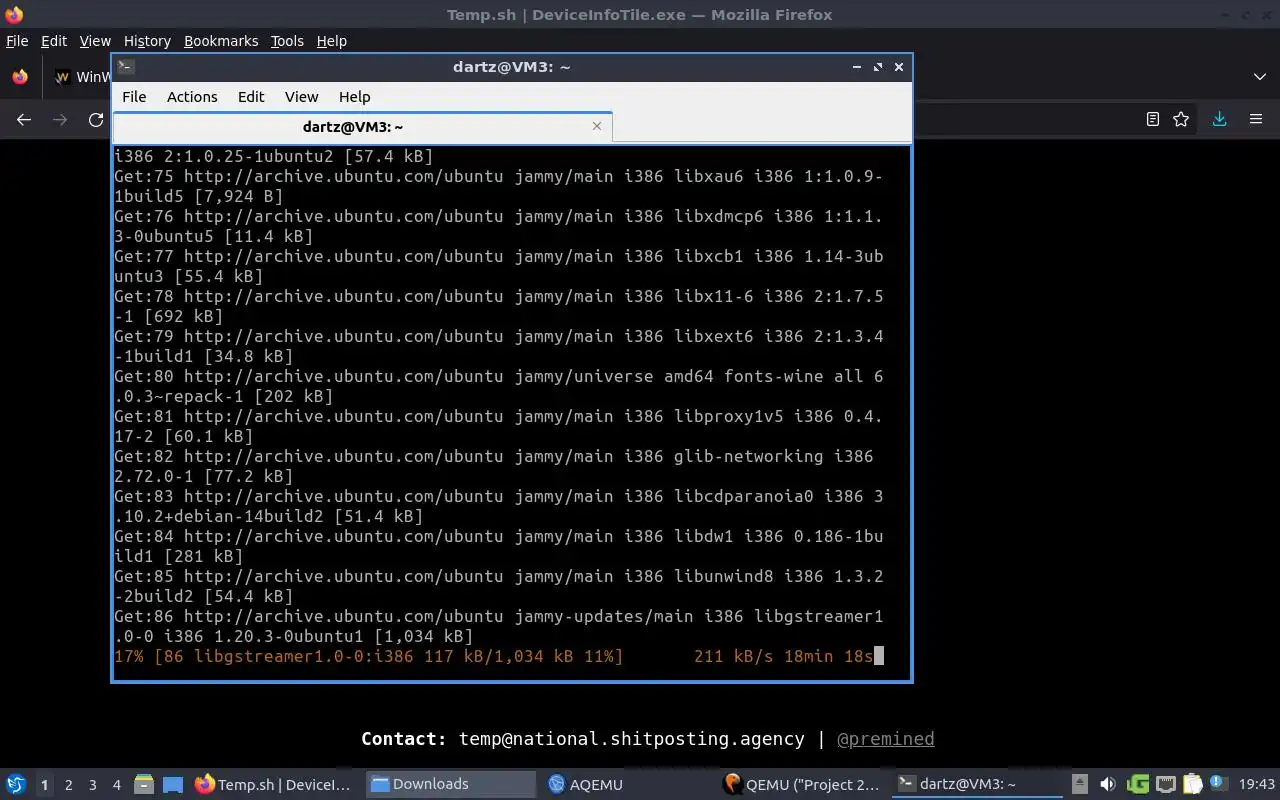Open the terminal Help menu

355,97
